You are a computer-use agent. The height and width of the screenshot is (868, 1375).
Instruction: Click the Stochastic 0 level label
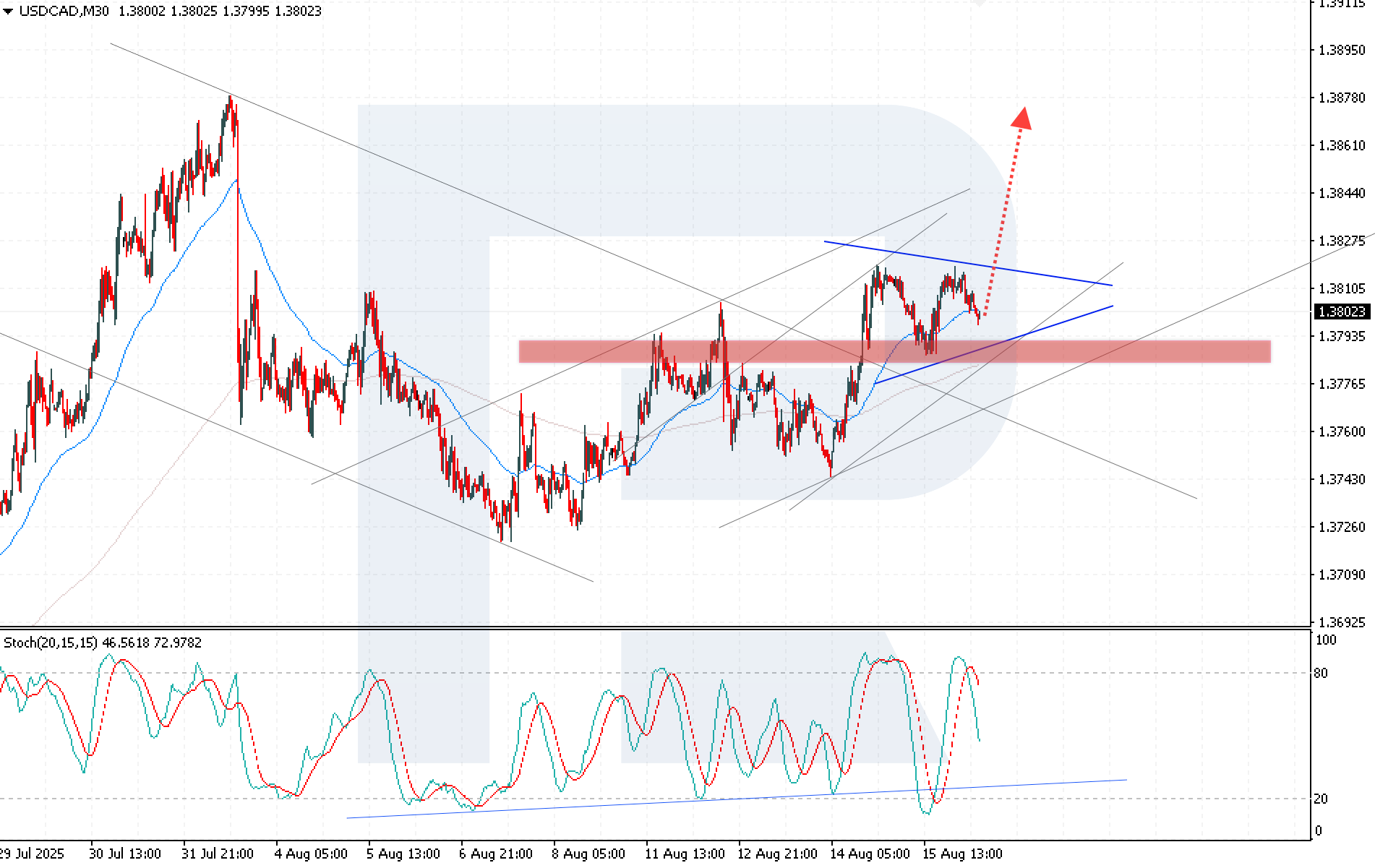(1318, 831)
